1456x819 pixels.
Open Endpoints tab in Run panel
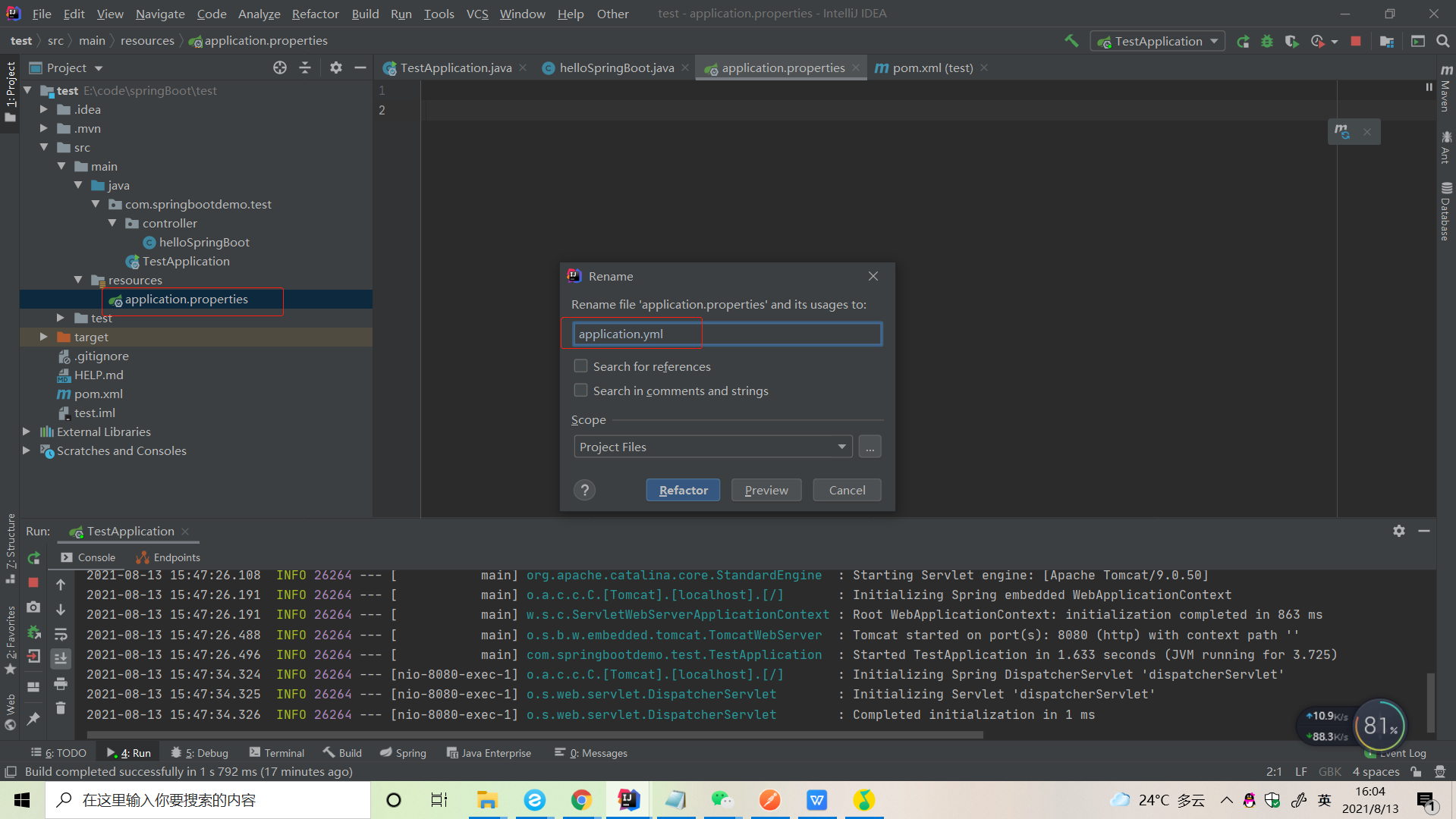168,557
